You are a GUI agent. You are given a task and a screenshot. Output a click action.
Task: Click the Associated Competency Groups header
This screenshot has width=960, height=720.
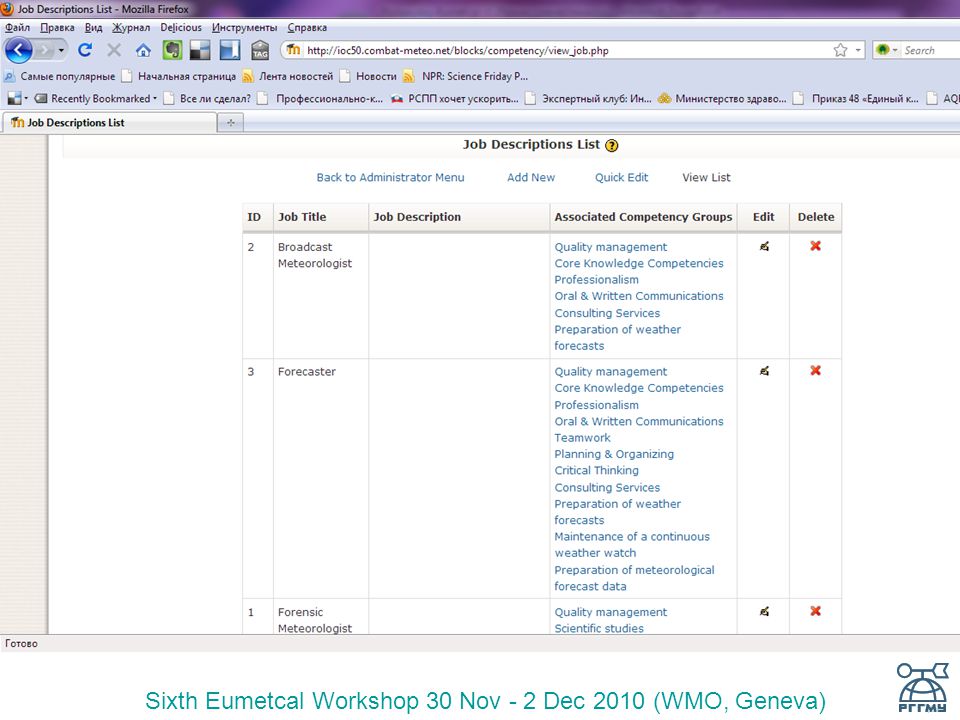point(643,217)
